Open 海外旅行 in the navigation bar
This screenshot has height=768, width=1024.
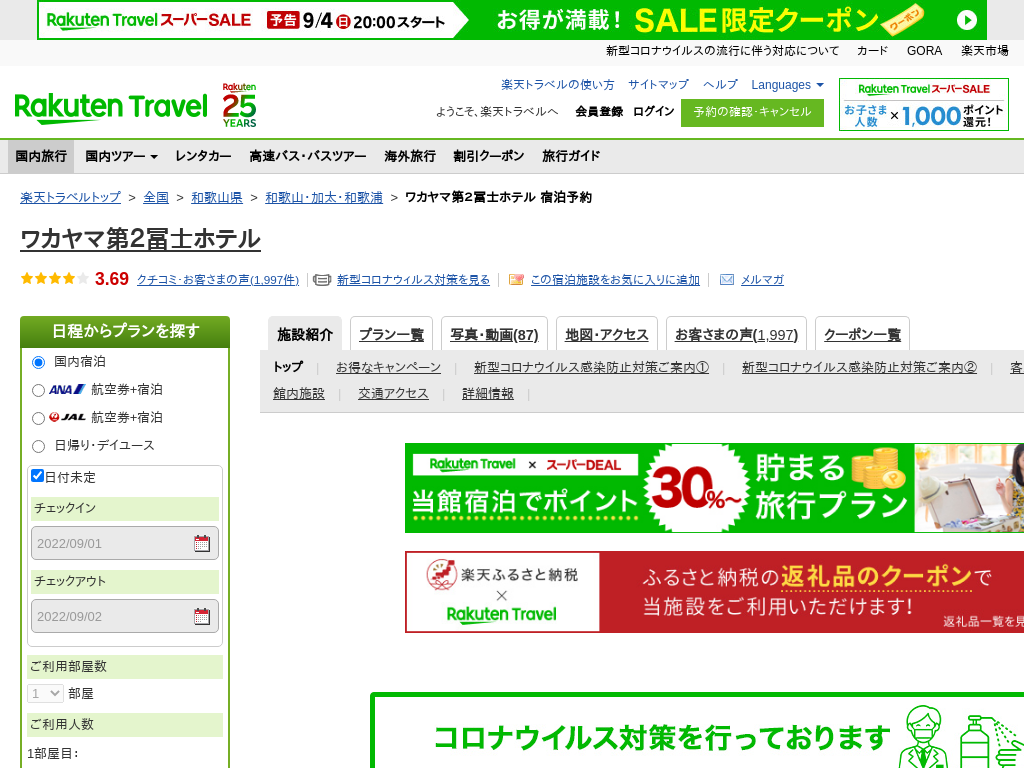point(410,156)
